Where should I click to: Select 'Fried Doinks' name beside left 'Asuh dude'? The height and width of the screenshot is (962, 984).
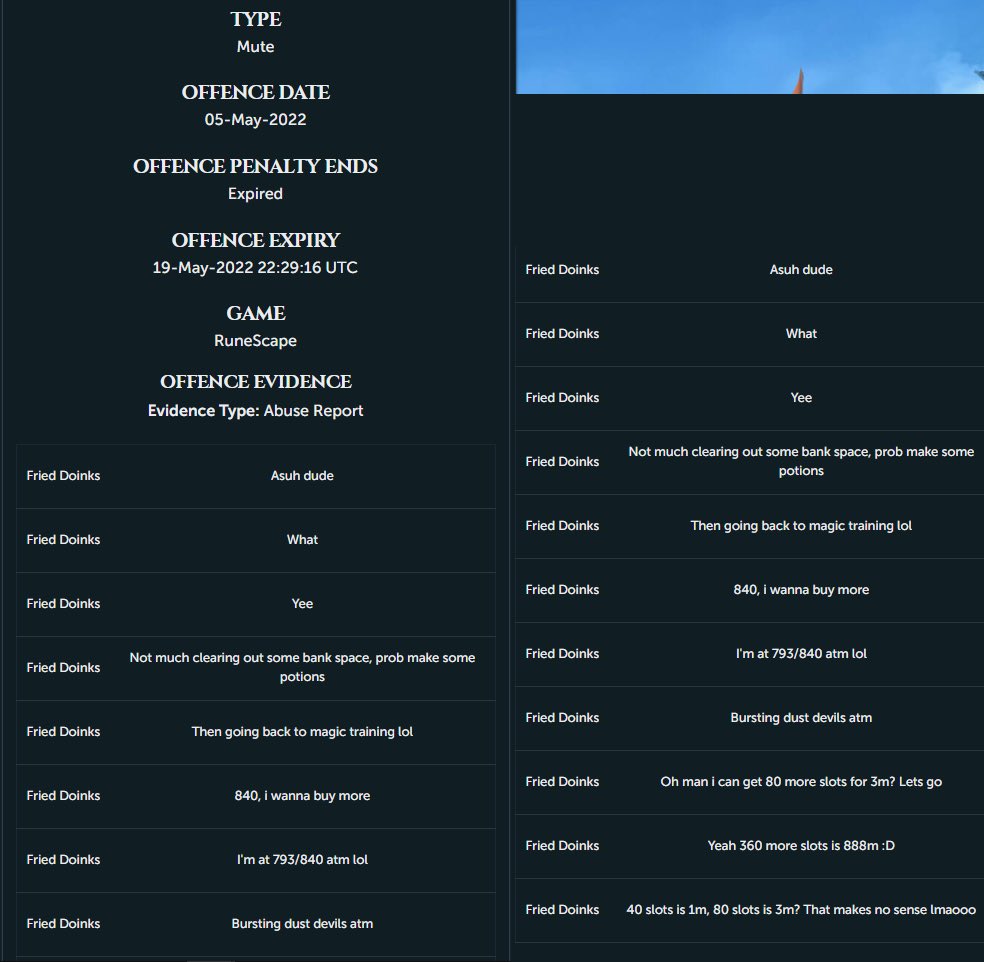coord(63,476)
